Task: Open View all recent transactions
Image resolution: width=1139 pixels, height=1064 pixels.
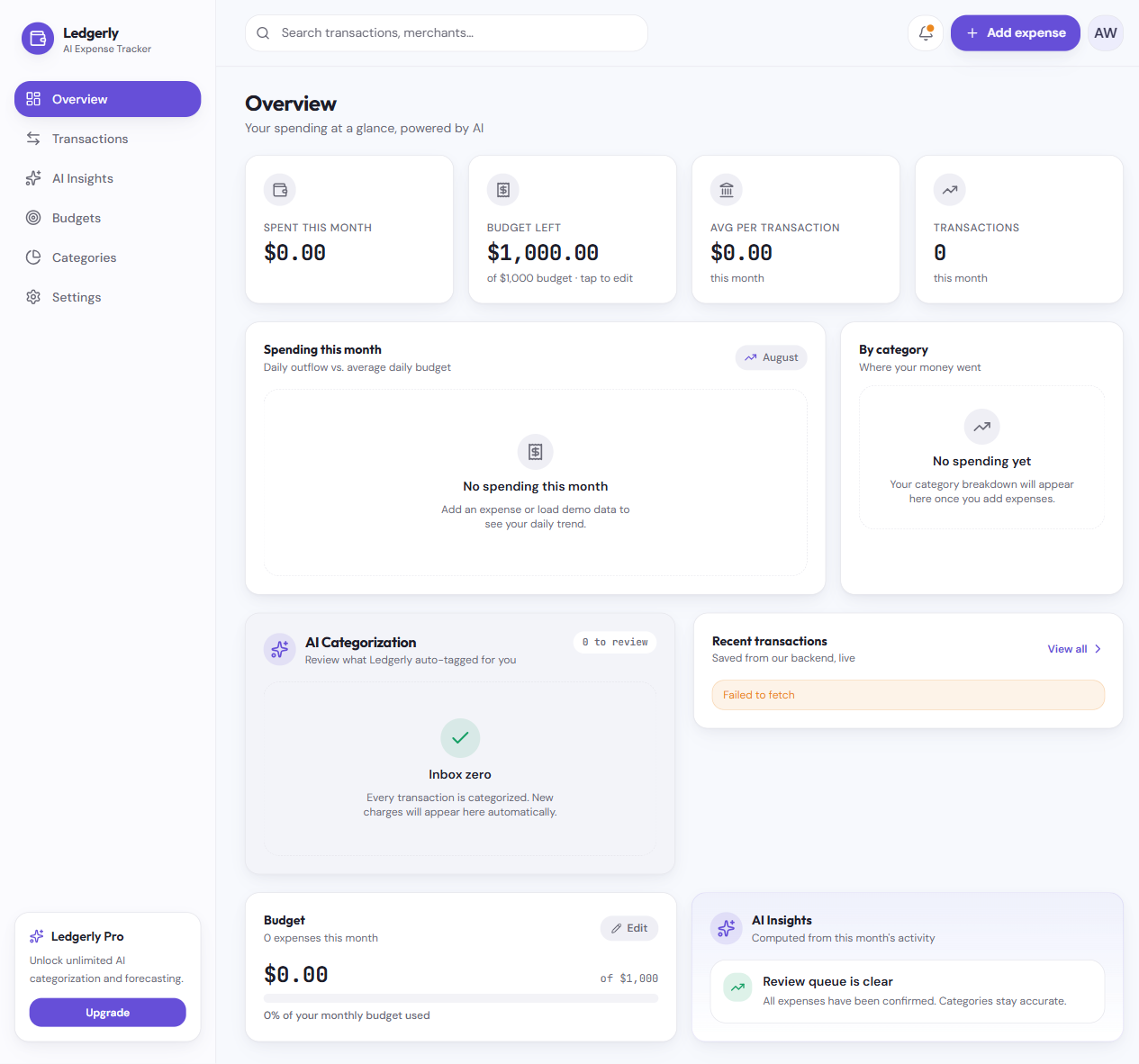Action: tap(1075, 649)
